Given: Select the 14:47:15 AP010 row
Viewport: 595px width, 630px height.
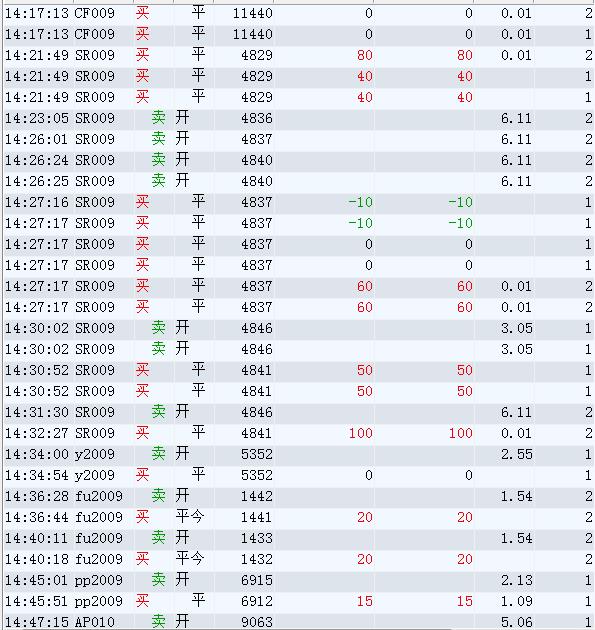Looking at the screenshot, I should coord(299,621).
